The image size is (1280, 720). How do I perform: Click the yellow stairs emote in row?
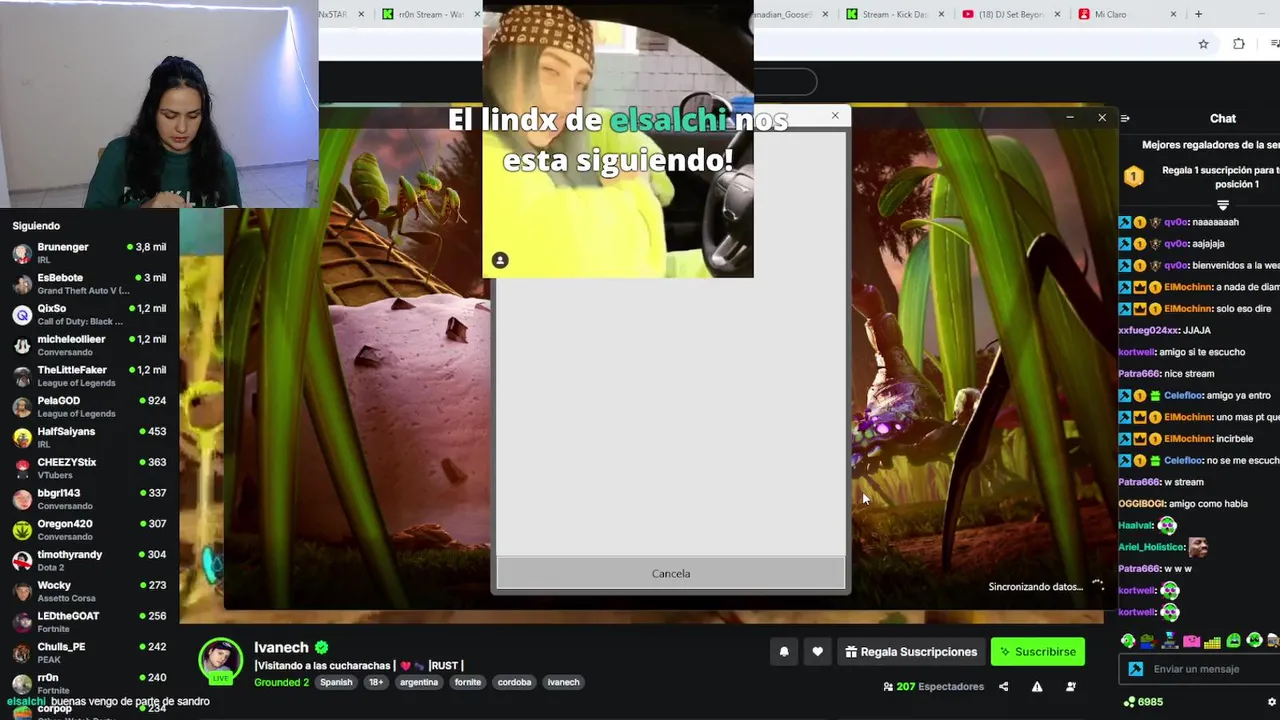tap(1212, 641)
